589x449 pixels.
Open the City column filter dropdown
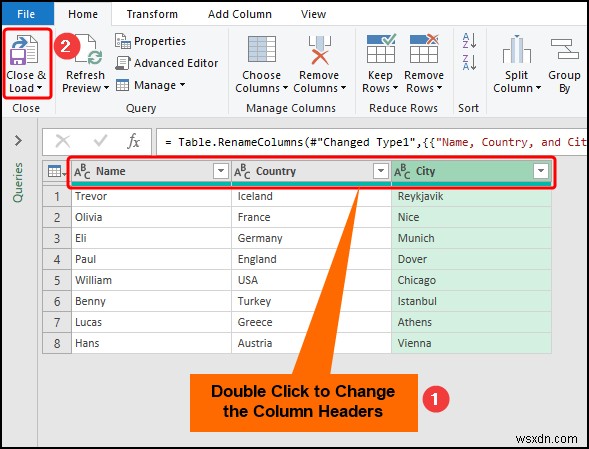click(541, 171)
